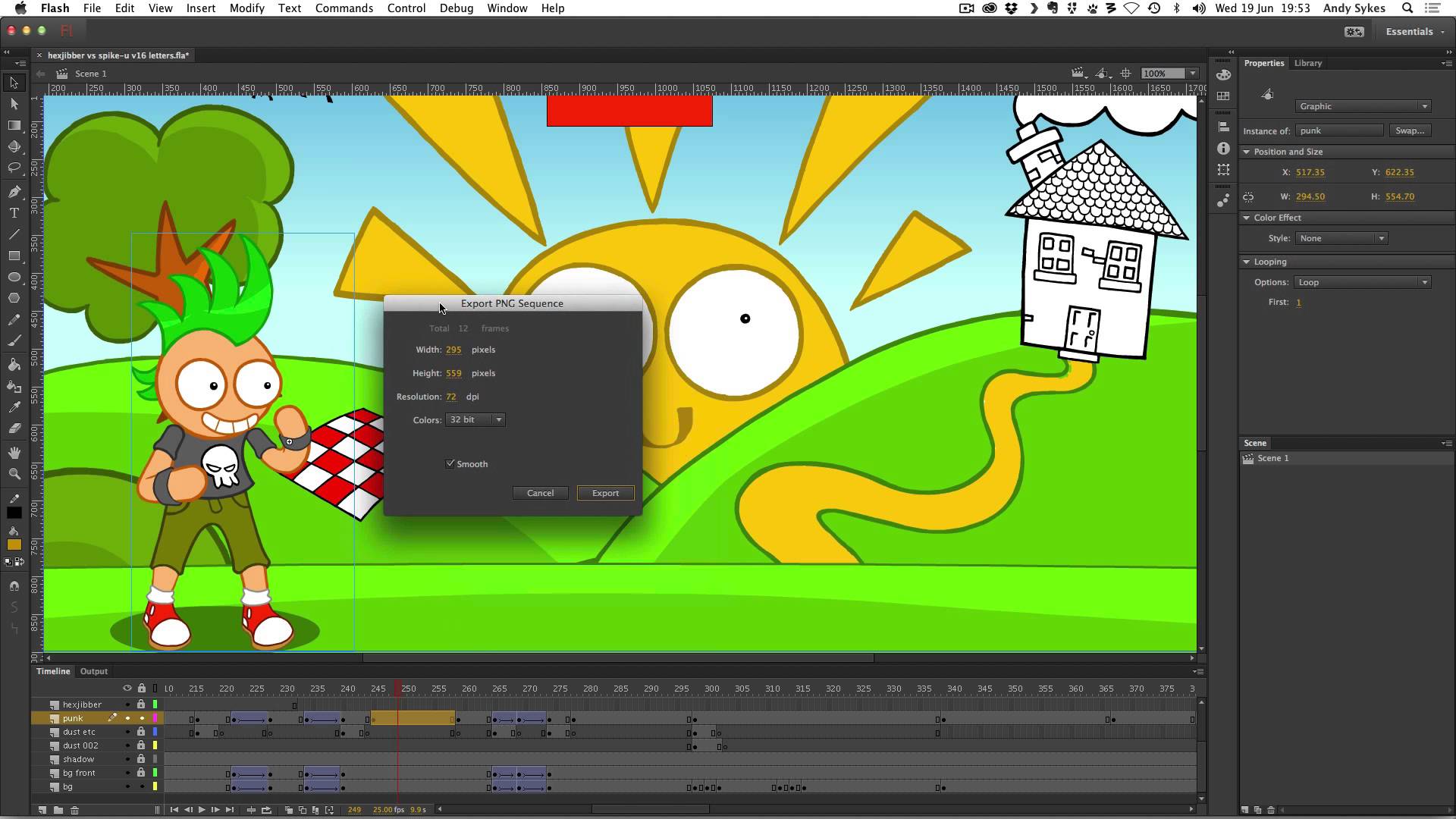The image size is (1456, 819).
Task: Click the Cancel button
Action: [541, 492]
